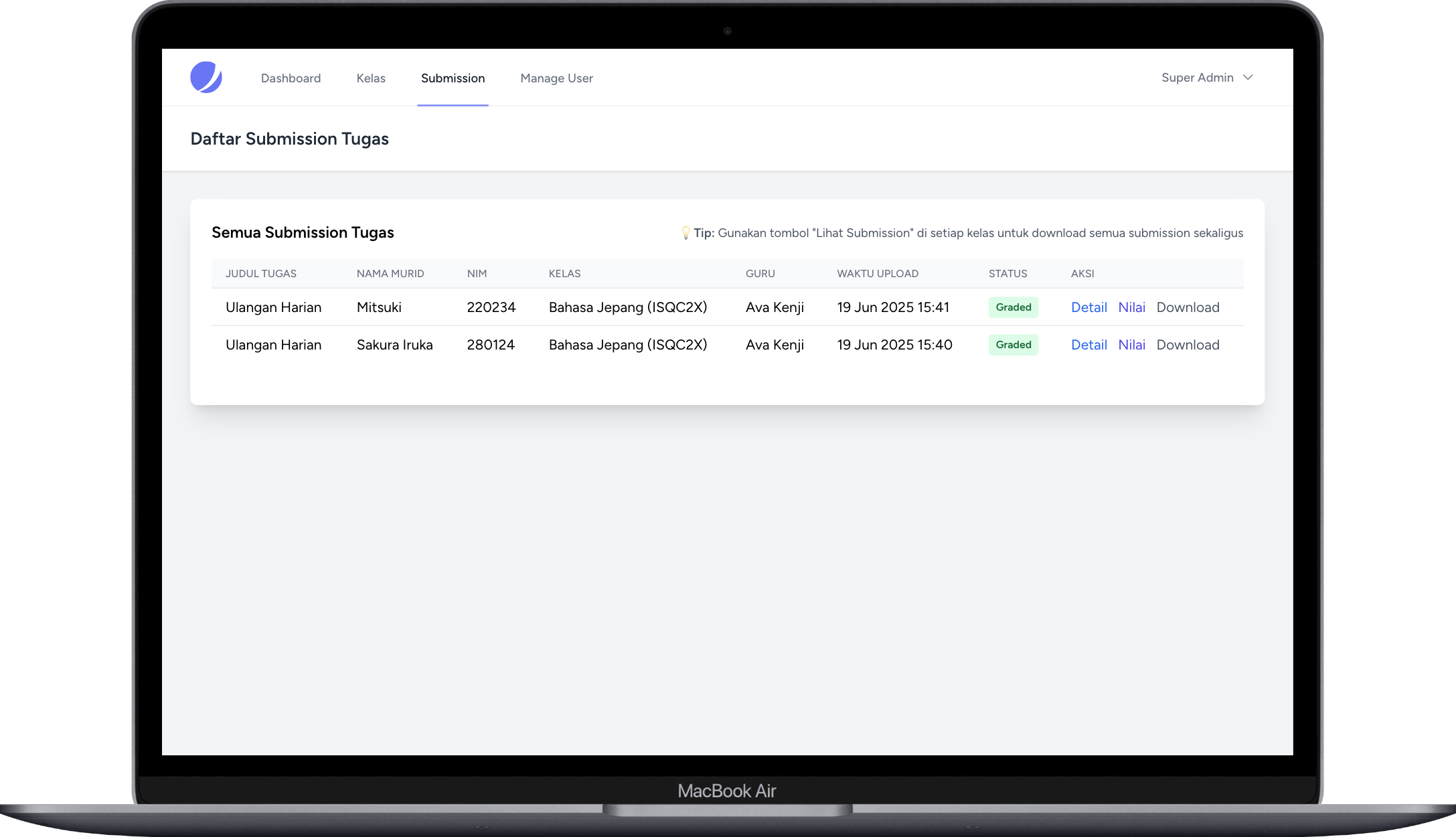Click the Status column header
The width and height of the screenshot is (1456, 837).
1007,274
